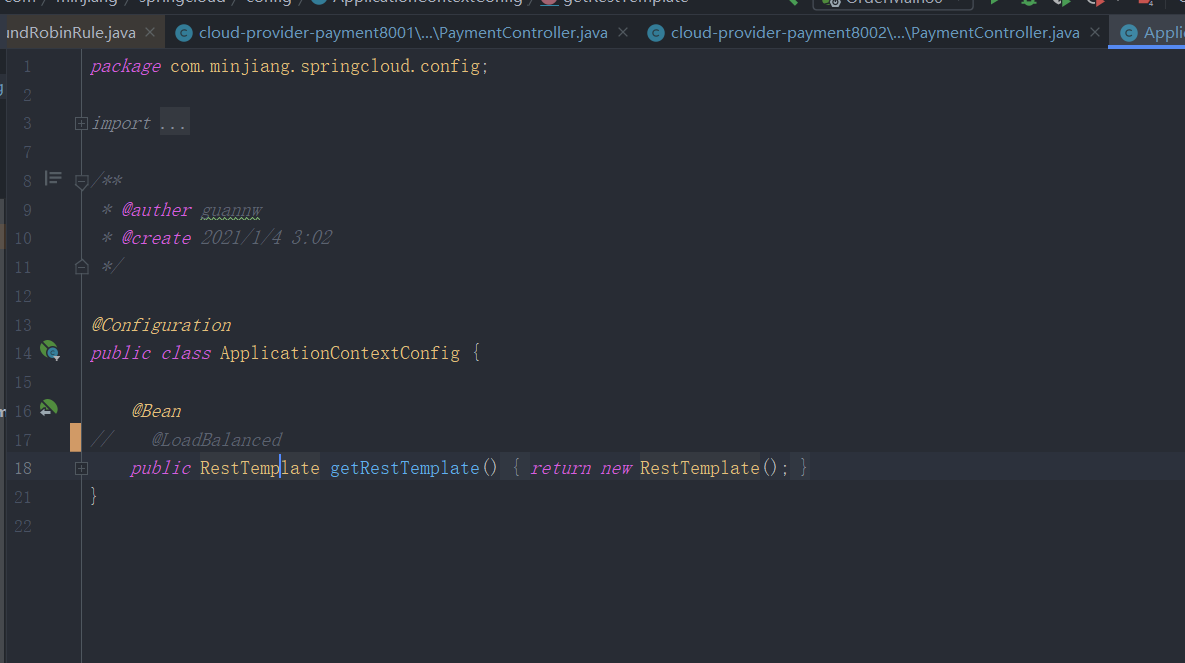
Task: Click the creation date 2021/1/4 3:02
Action: (x=266, y=238)
